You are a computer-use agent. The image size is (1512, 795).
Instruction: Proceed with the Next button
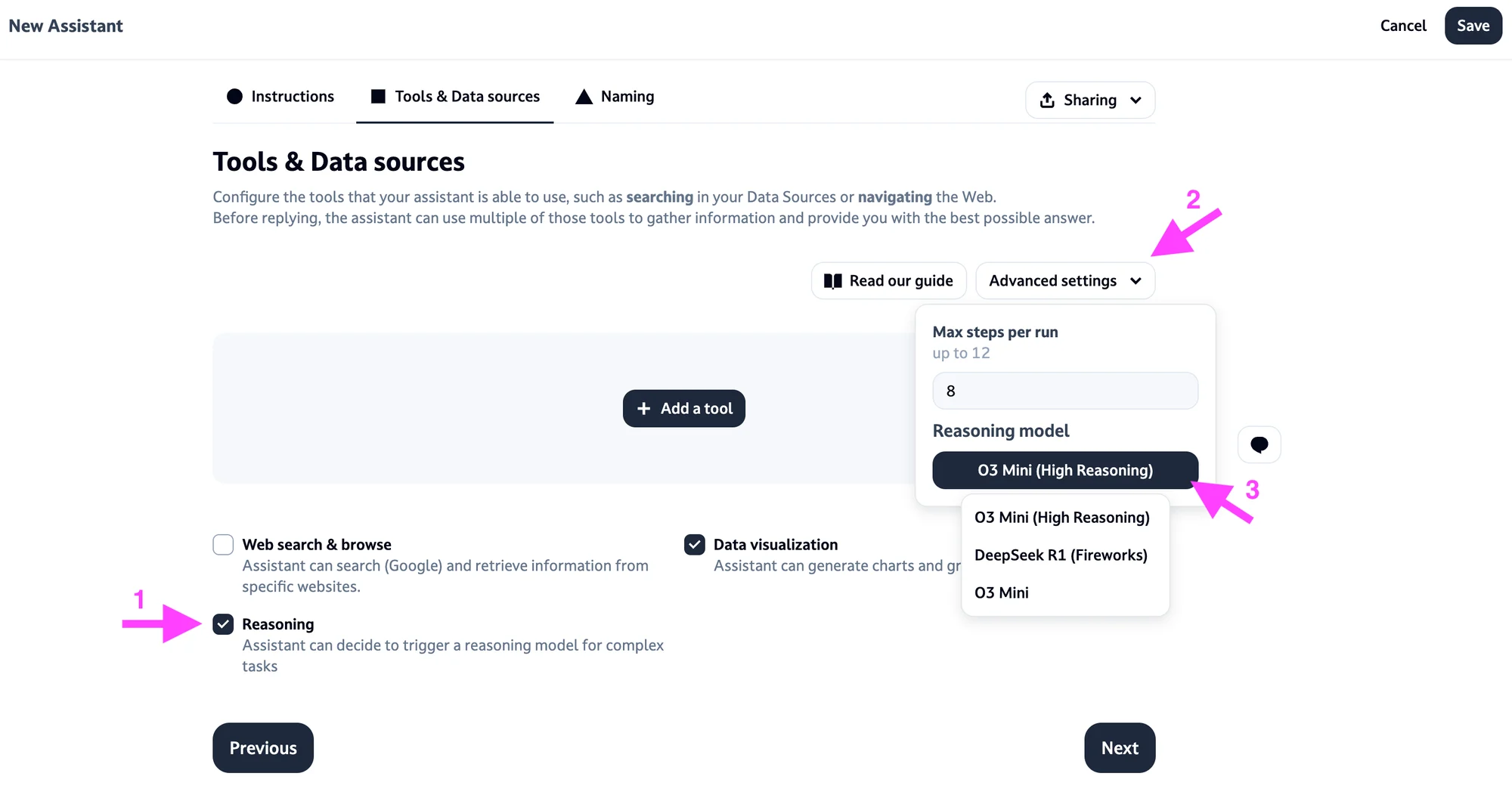tap(1120, 747)
